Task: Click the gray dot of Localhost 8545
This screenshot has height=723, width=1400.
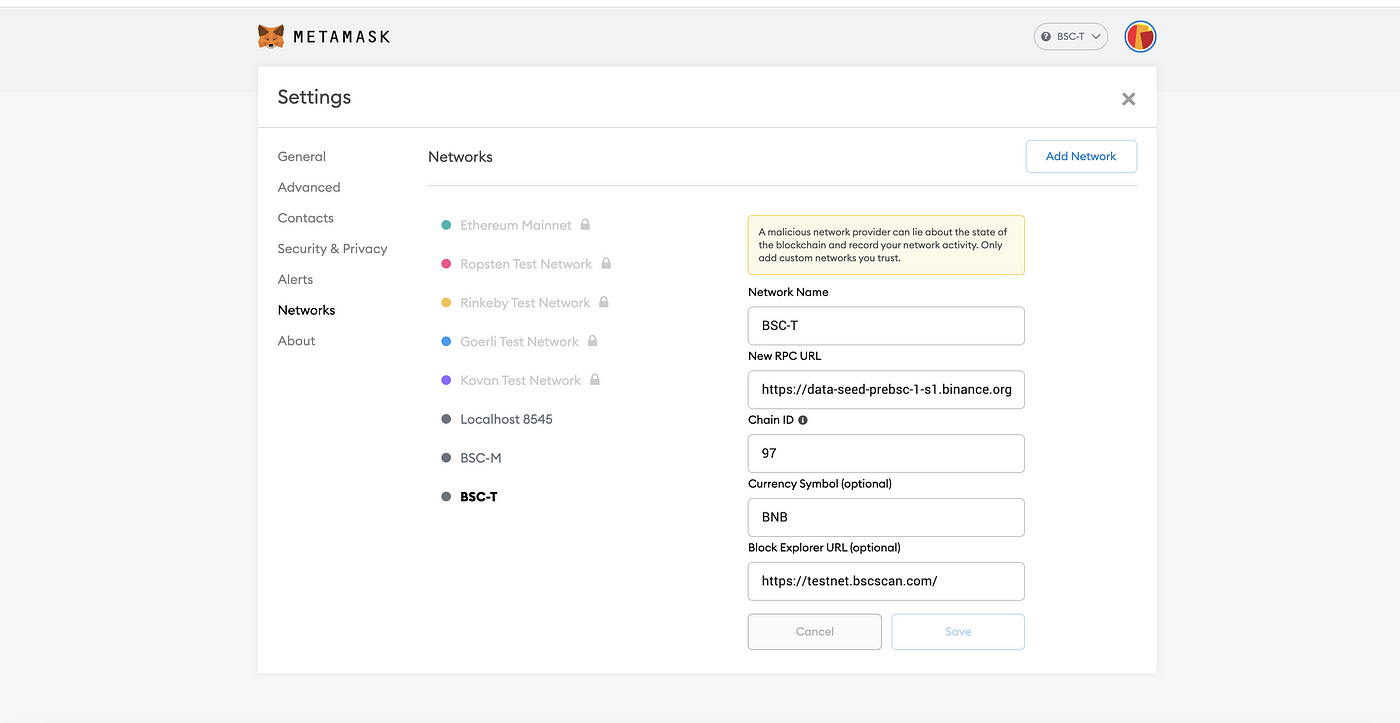Action: [x=446, y=419]
